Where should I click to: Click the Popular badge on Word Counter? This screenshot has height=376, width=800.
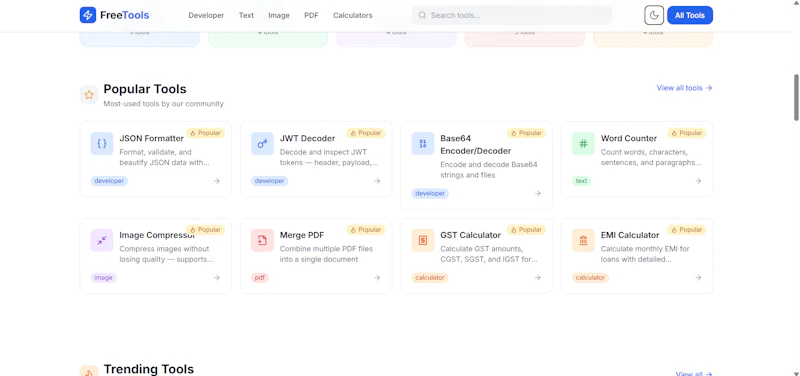pyautogui.click(x=687, y=133)
